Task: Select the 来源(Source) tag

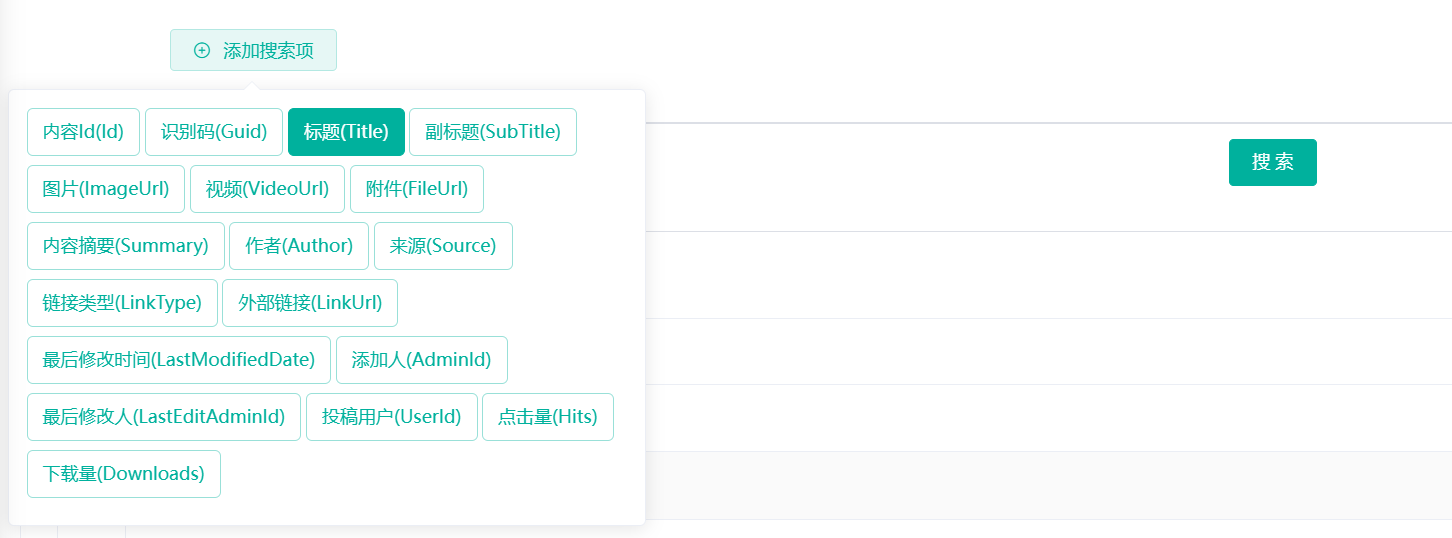Action: 443,246
